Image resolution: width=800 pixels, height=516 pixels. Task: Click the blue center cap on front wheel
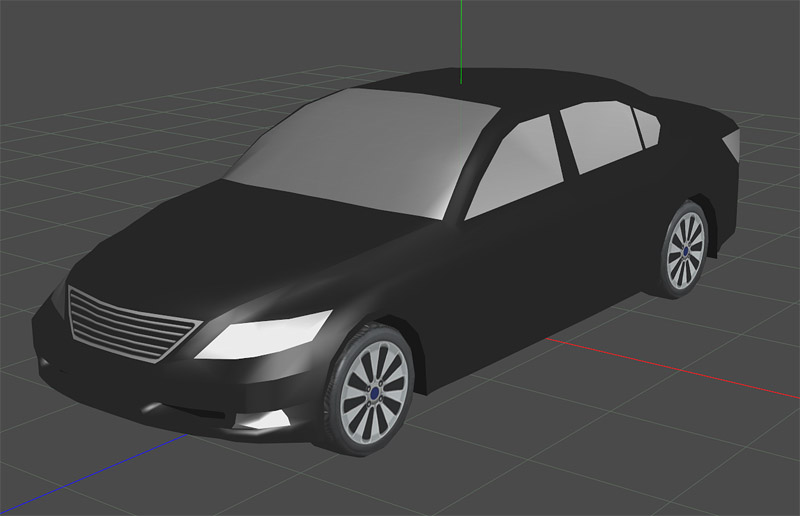[x=375, y=392]
